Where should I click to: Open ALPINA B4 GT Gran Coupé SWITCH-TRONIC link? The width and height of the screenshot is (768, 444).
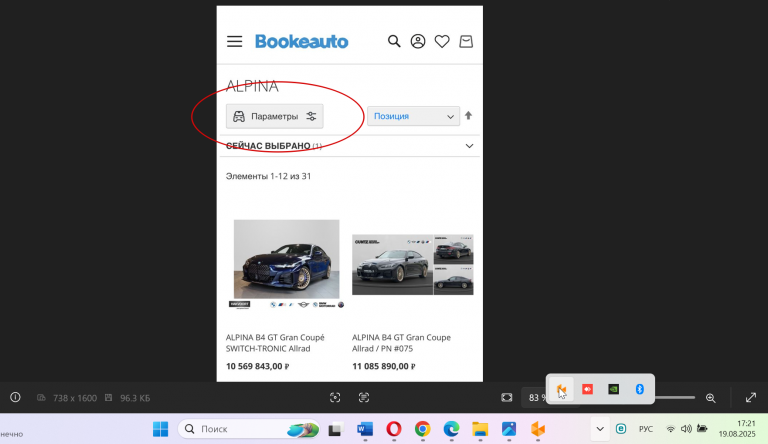275,343
